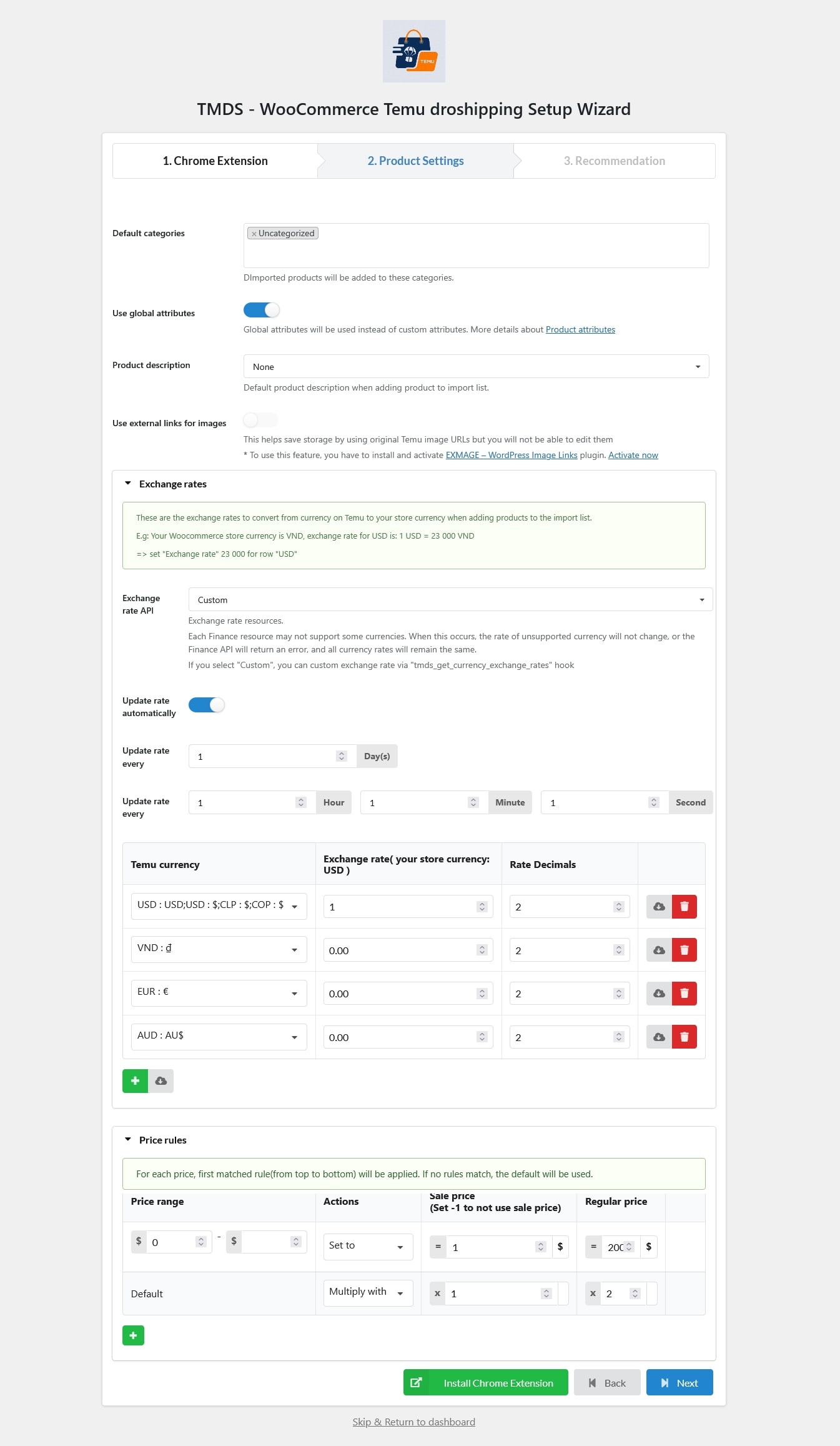Click the Day(s) field stepper arrows

(342, 756)
